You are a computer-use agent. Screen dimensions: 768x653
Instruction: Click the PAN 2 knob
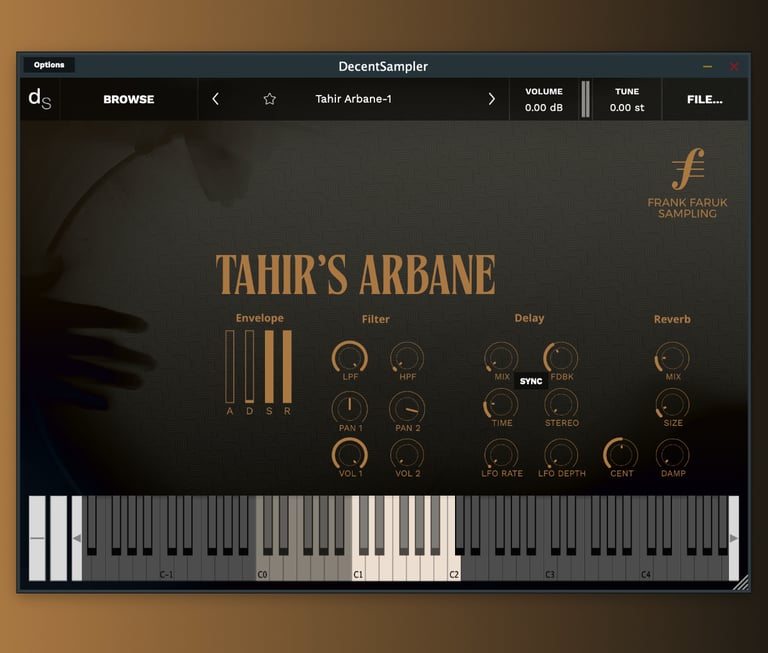(x=407, y=409)
